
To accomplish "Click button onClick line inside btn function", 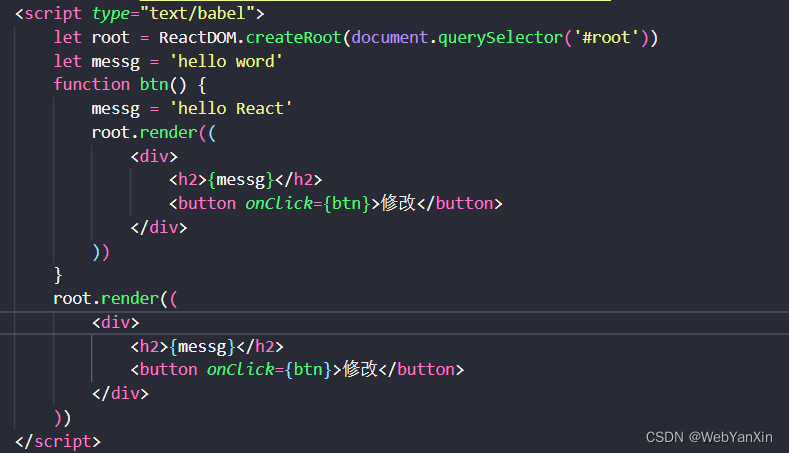I will pos(336,203).
